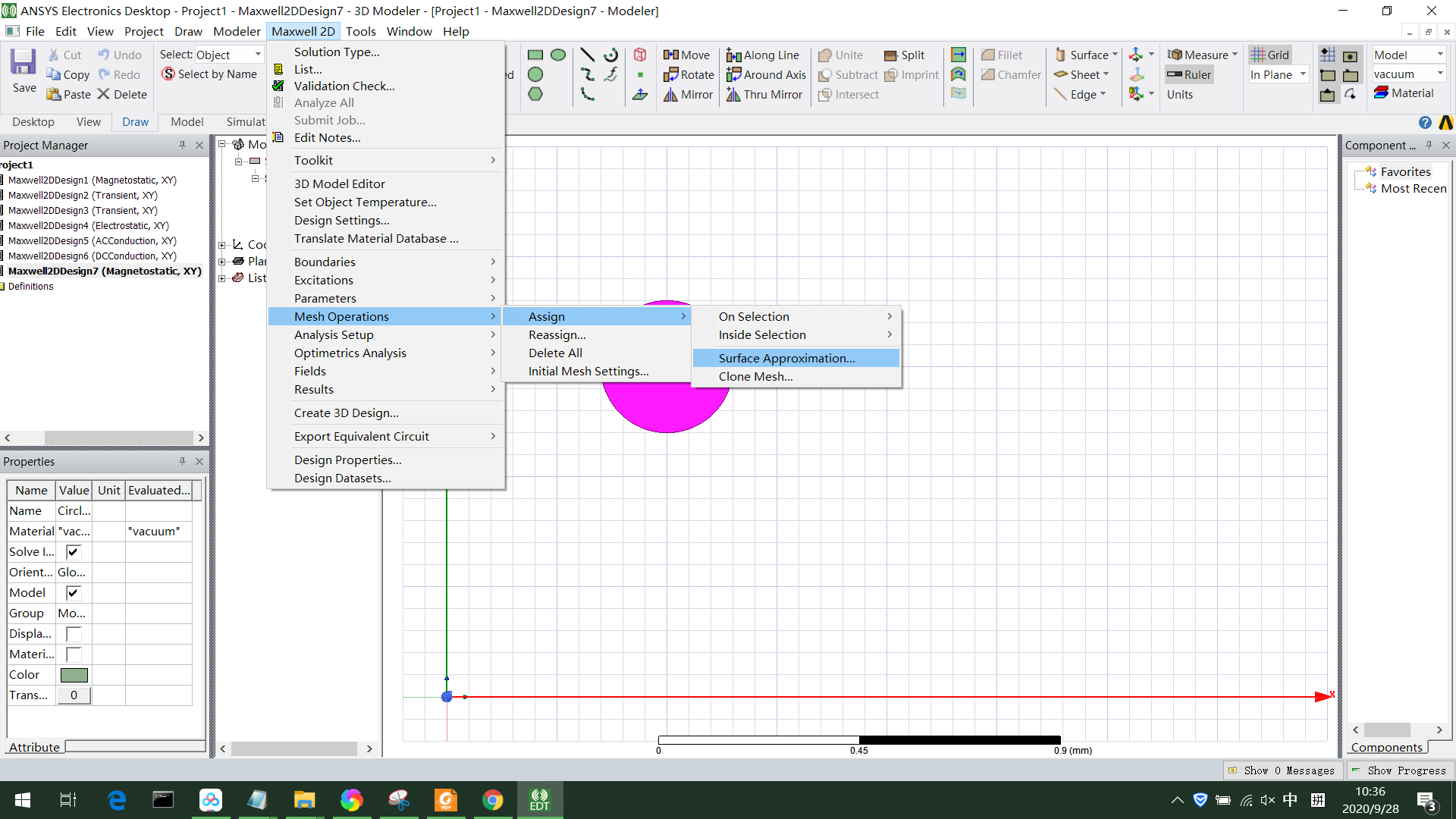
Task: Activate the Thru Mirror tool
Action: pyautogui.click(x=764, y=94)
